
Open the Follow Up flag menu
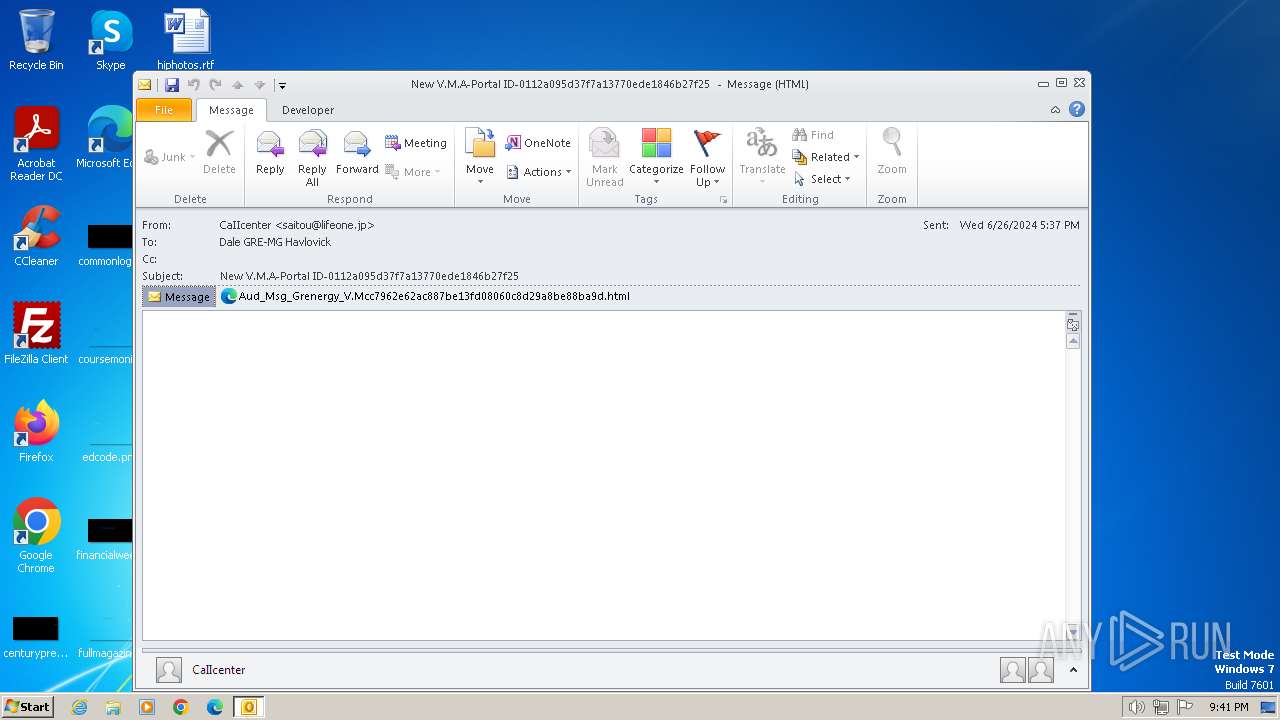click(707, 157)
